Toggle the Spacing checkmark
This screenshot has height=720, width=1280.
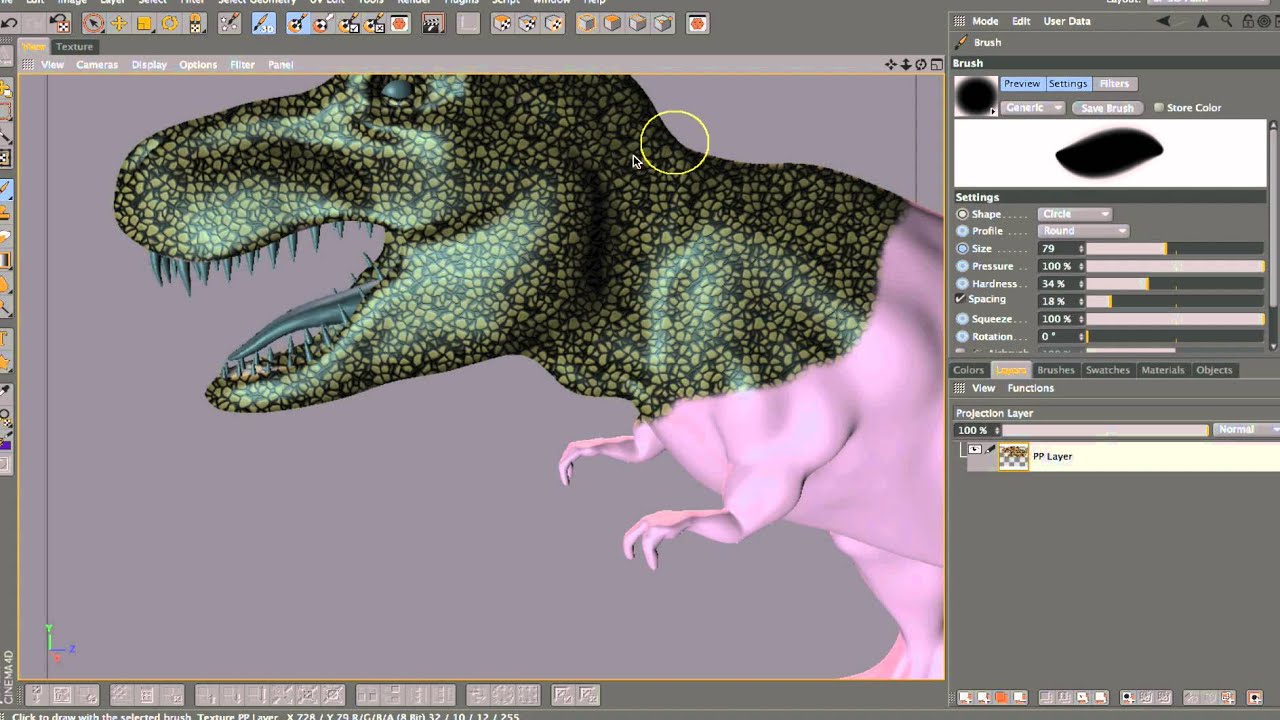(961, 299)
